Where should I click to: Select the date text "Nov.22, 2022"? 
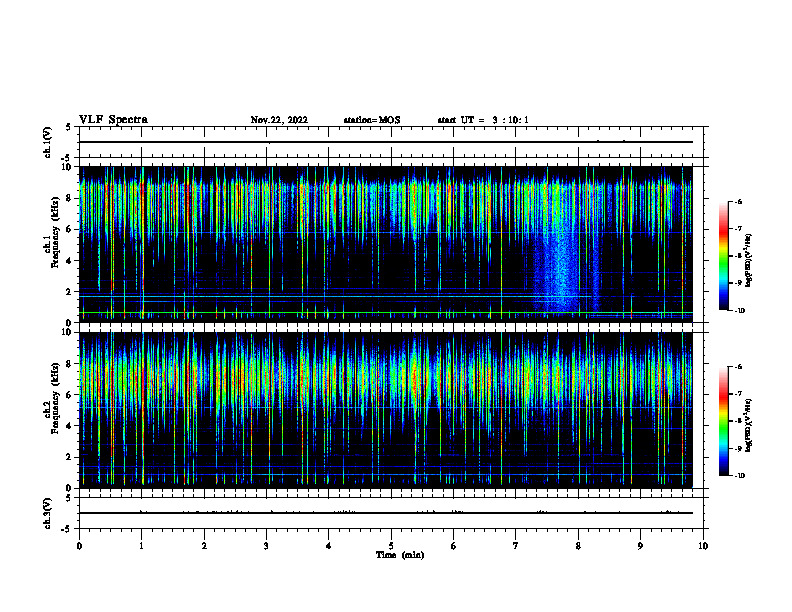point(279,120)
